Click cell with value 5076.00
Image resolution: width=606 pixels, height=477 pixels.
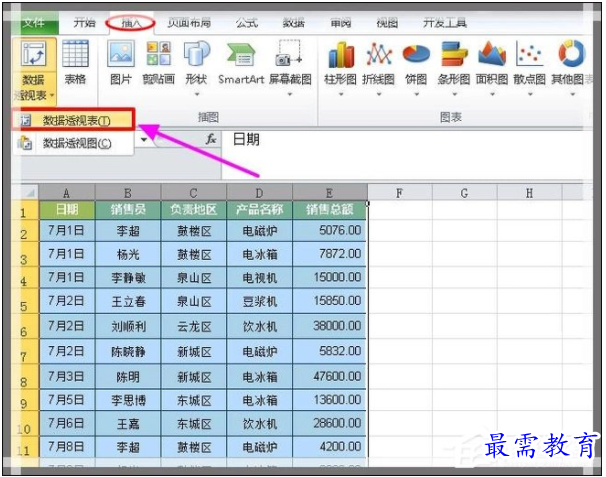[329, 230]
